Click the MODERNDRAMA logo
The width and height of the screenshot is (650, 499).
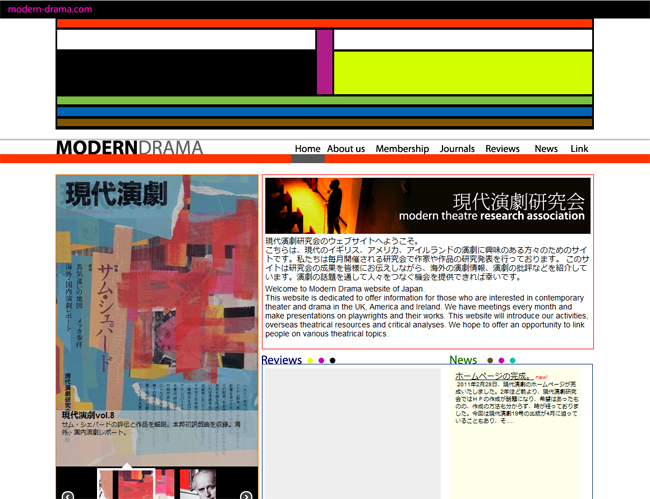(x=129, y=148)
